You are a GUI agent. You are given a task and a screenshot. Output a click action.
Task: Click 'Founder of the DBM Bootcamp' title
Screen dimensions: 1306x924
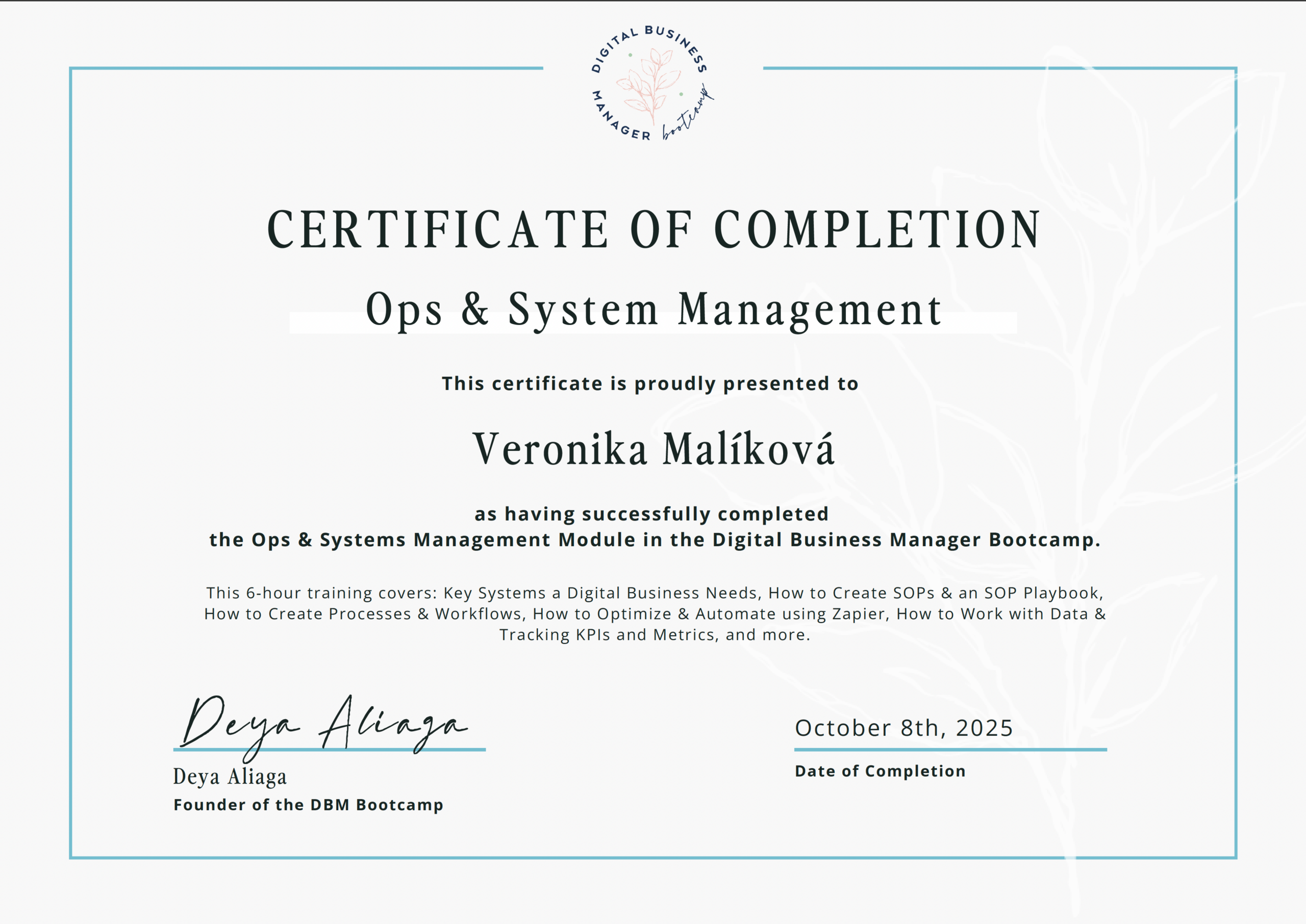[308, 805]
